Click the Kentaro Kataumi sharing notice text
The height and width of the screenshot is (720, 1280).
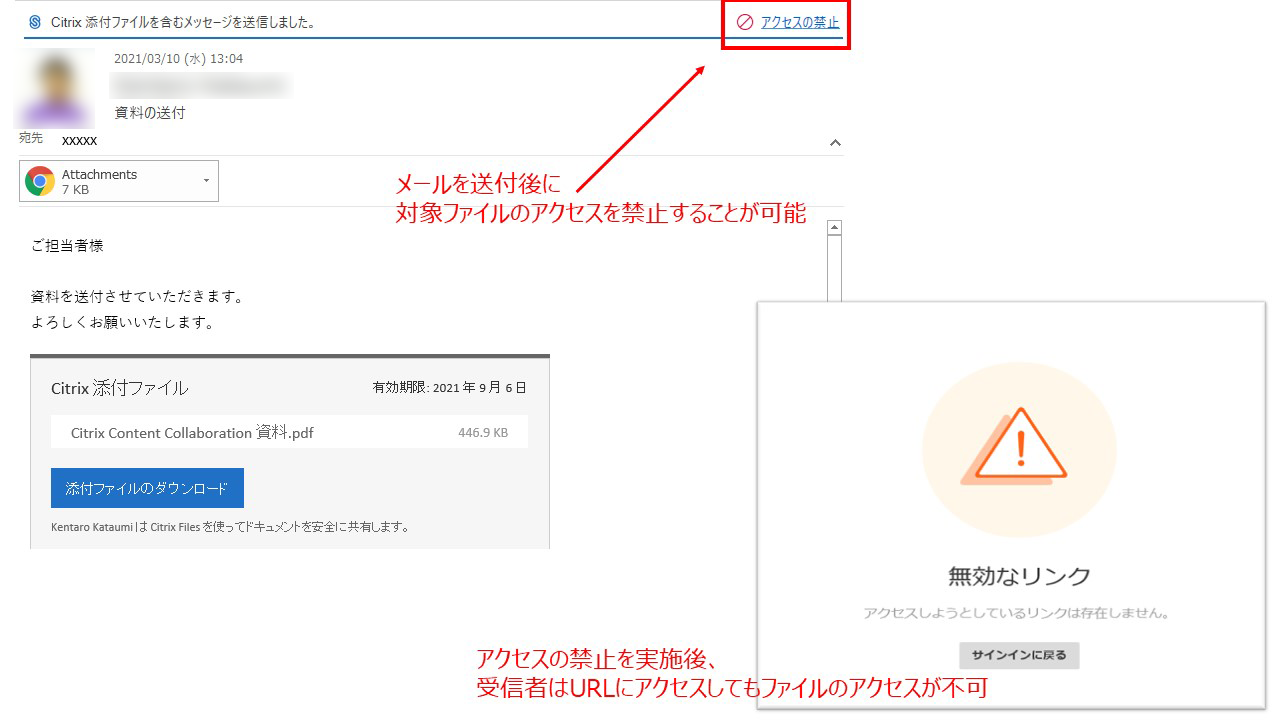(230, 527)
